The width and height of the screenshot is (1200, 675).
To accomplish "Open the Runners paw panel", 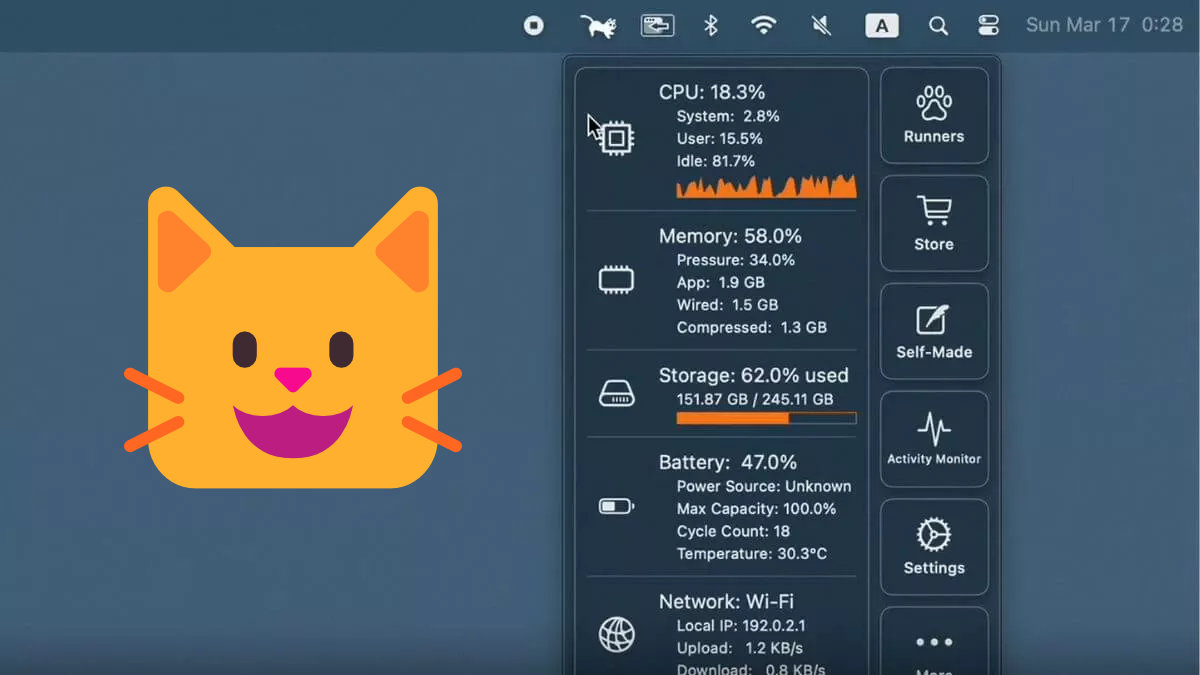I will 934,115.
